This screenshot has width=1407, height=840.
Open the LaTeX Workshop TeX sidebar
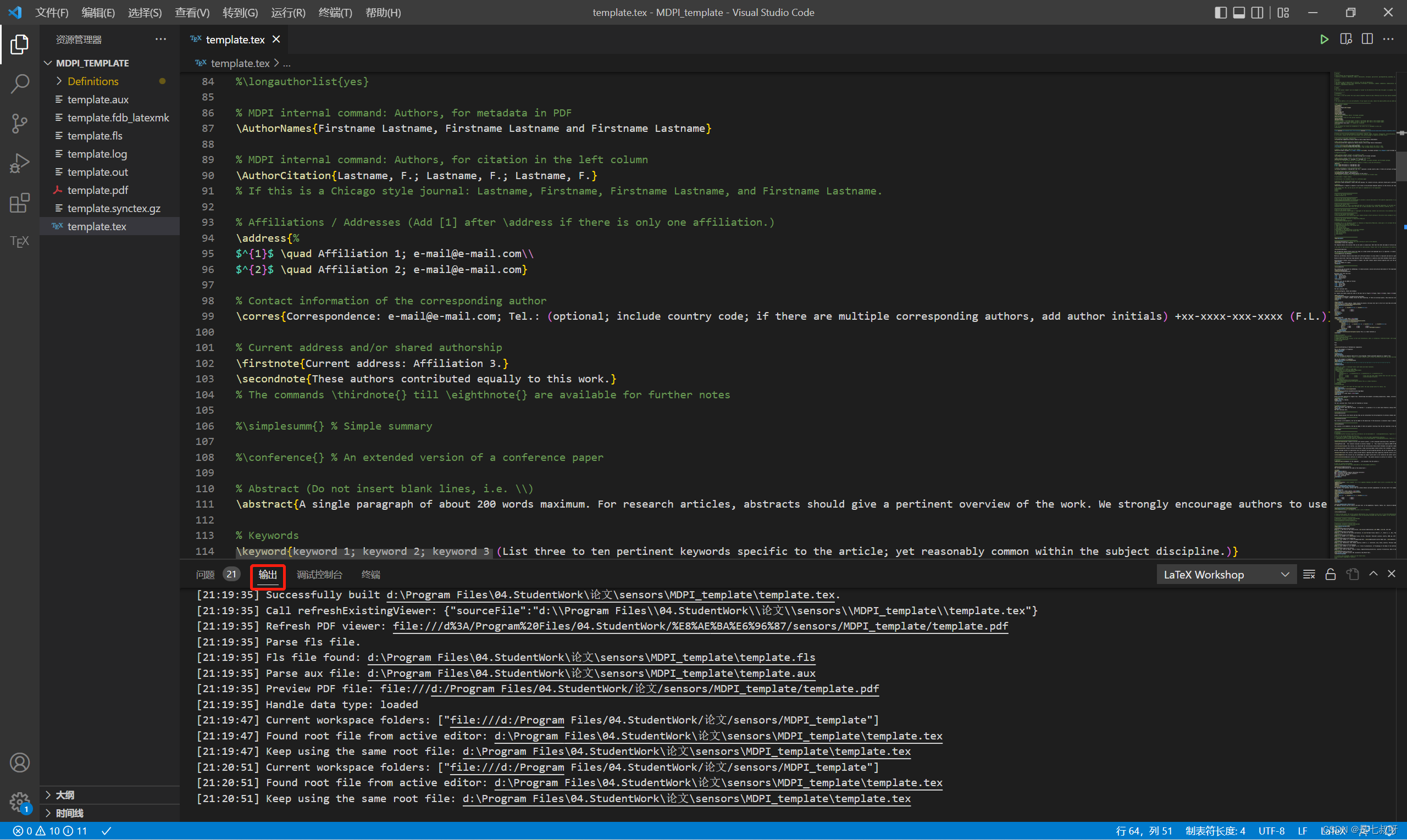(19, 242)
